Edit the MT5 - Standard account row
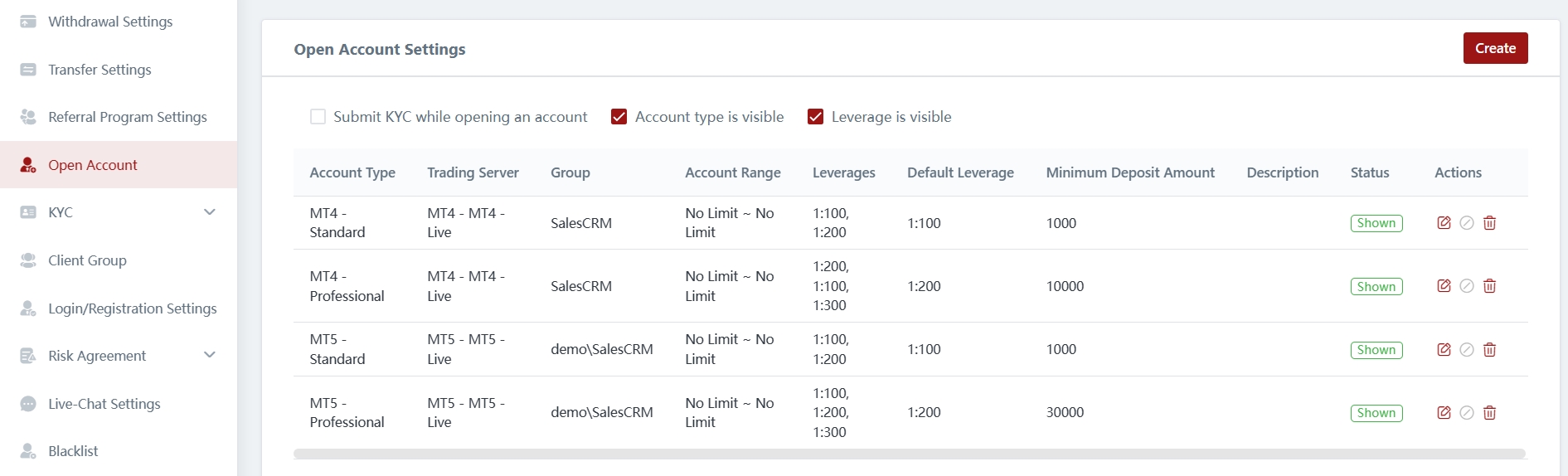The image size is (1568, 476). (1444, 350)
